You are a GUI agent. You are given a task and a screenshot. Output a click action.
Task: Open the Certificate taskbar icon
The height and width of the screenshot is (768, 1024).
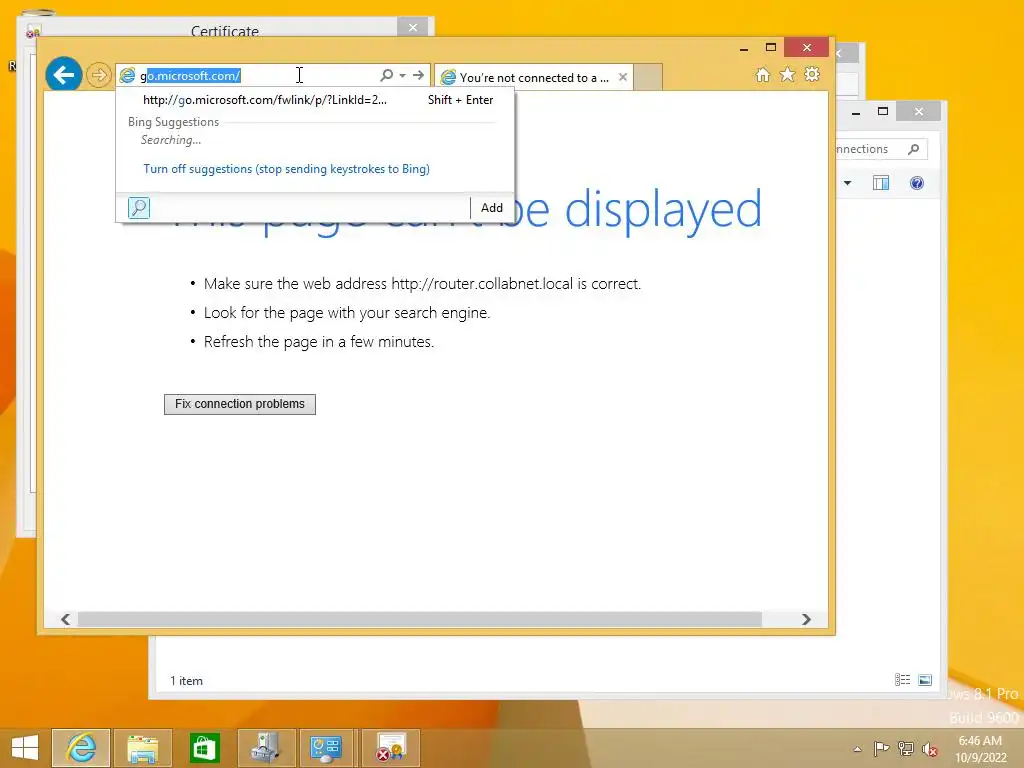coord(391,748)
